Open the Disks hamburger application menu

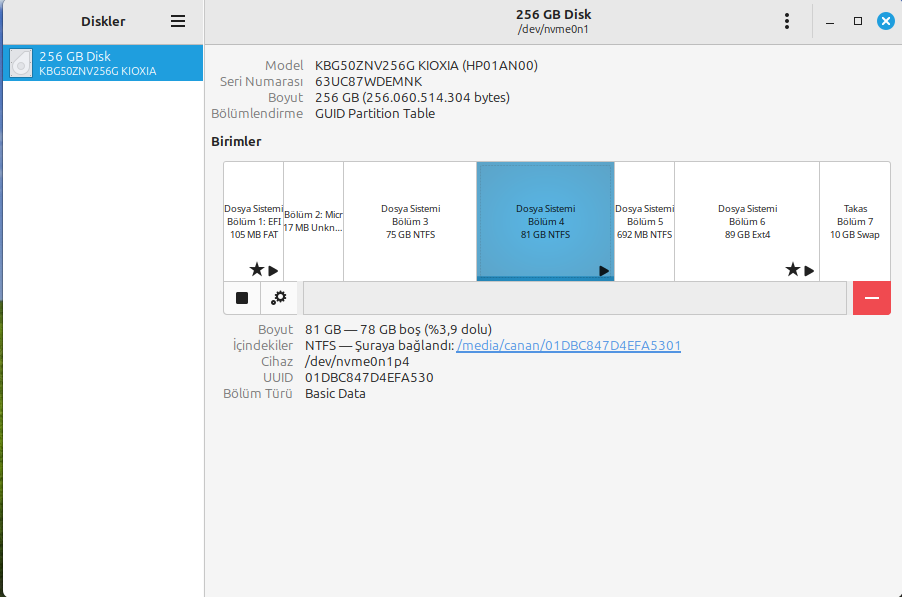pos(178,21)
